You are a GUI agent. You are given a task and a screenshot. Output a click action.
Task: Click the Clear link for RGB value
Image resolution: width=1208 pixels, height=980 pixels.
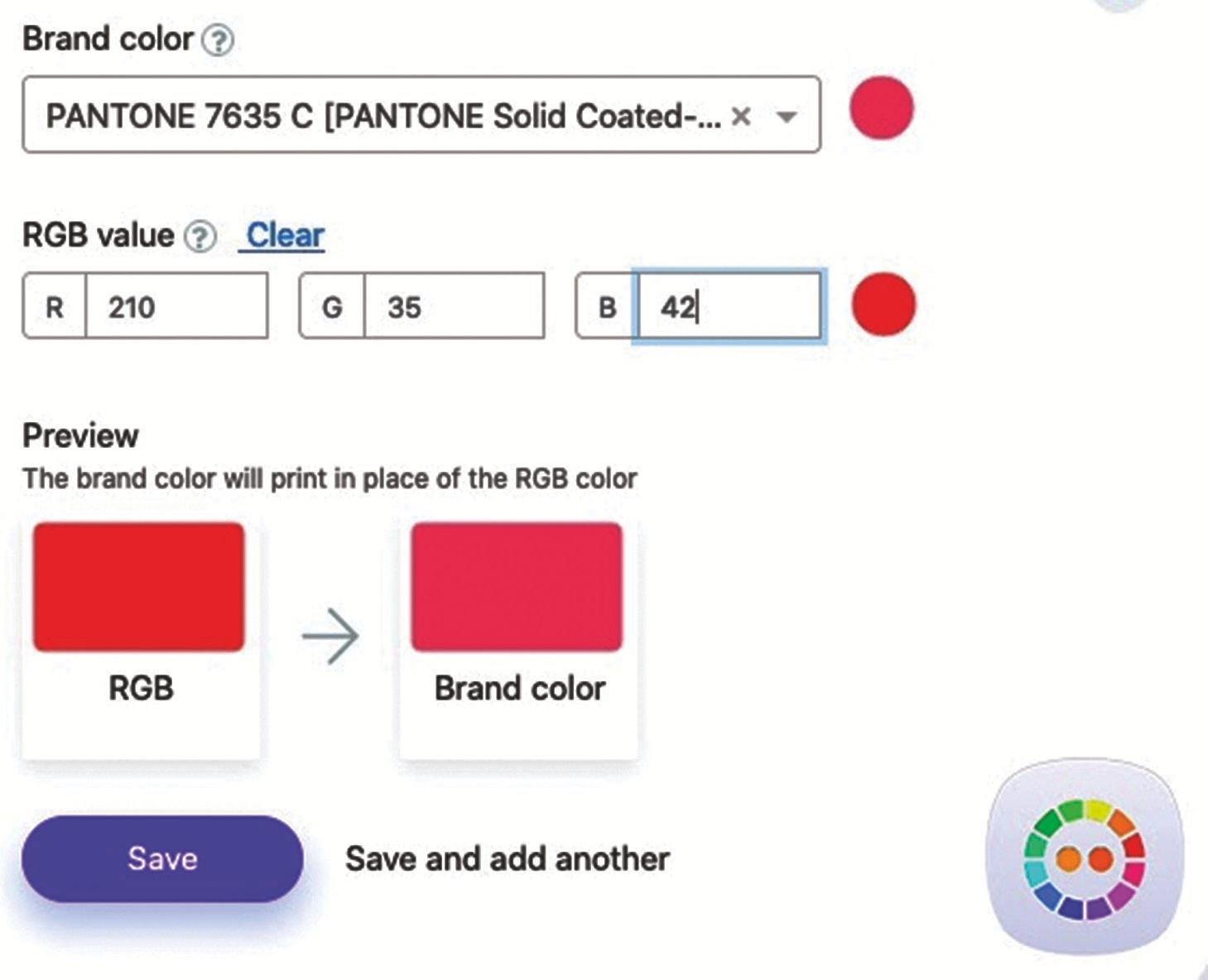click(285, 236)
